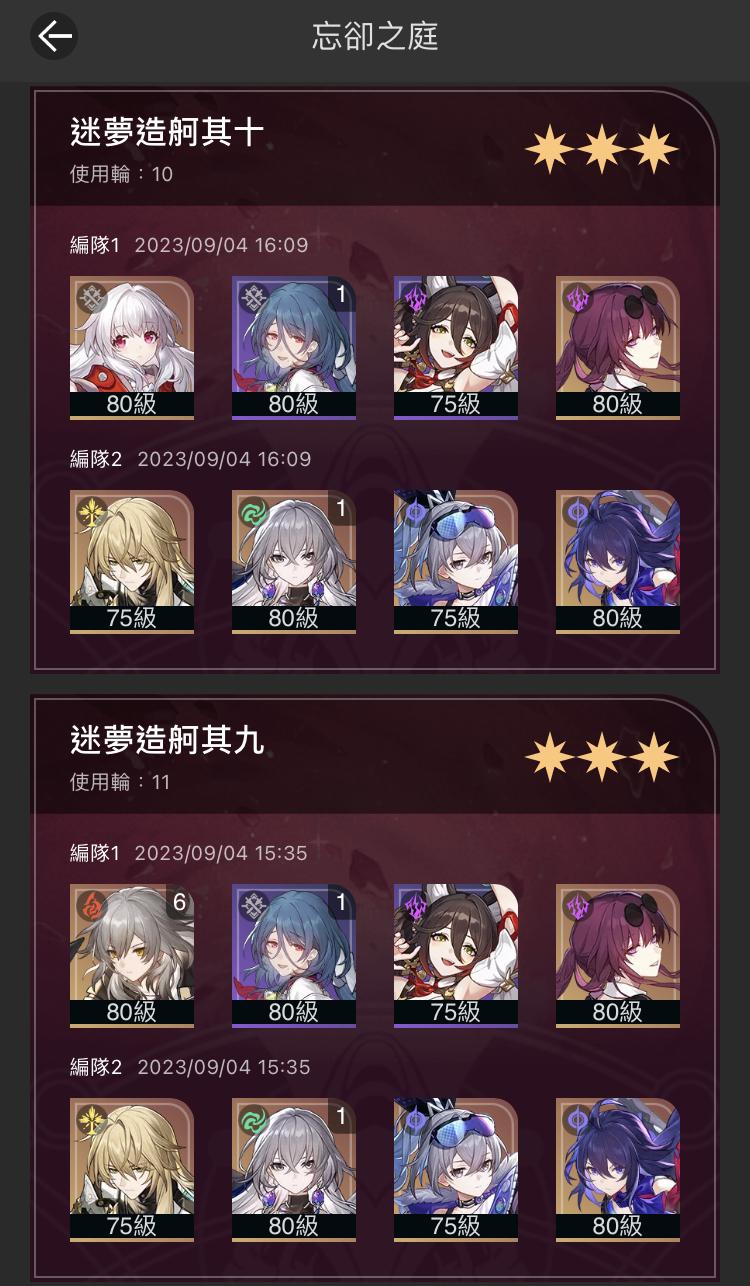The image size is (750, 1286).
Task: Select blue-haired character in 其十 team 1
Action: point(294,348)
